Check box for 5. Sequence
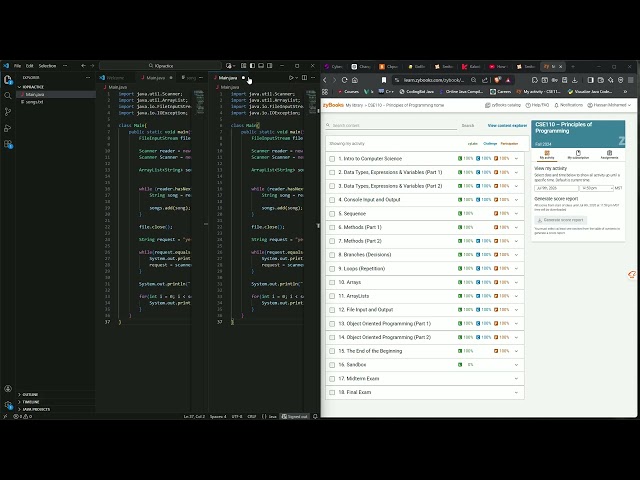Screen dimensions: 640x480 332,213
